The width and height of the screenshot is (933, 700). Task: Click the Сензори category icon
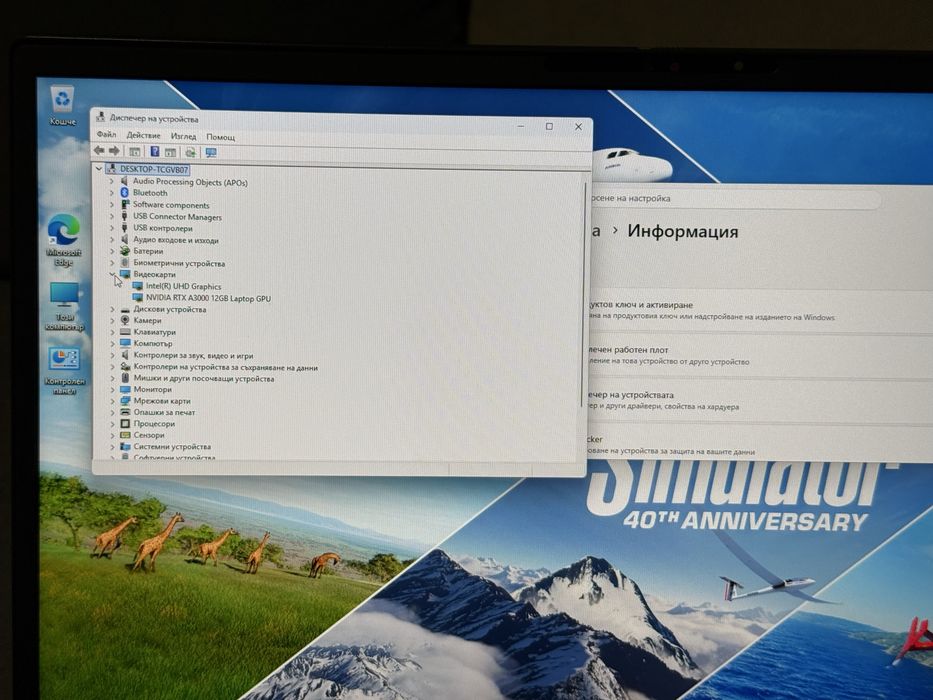(x=125, y=435)
